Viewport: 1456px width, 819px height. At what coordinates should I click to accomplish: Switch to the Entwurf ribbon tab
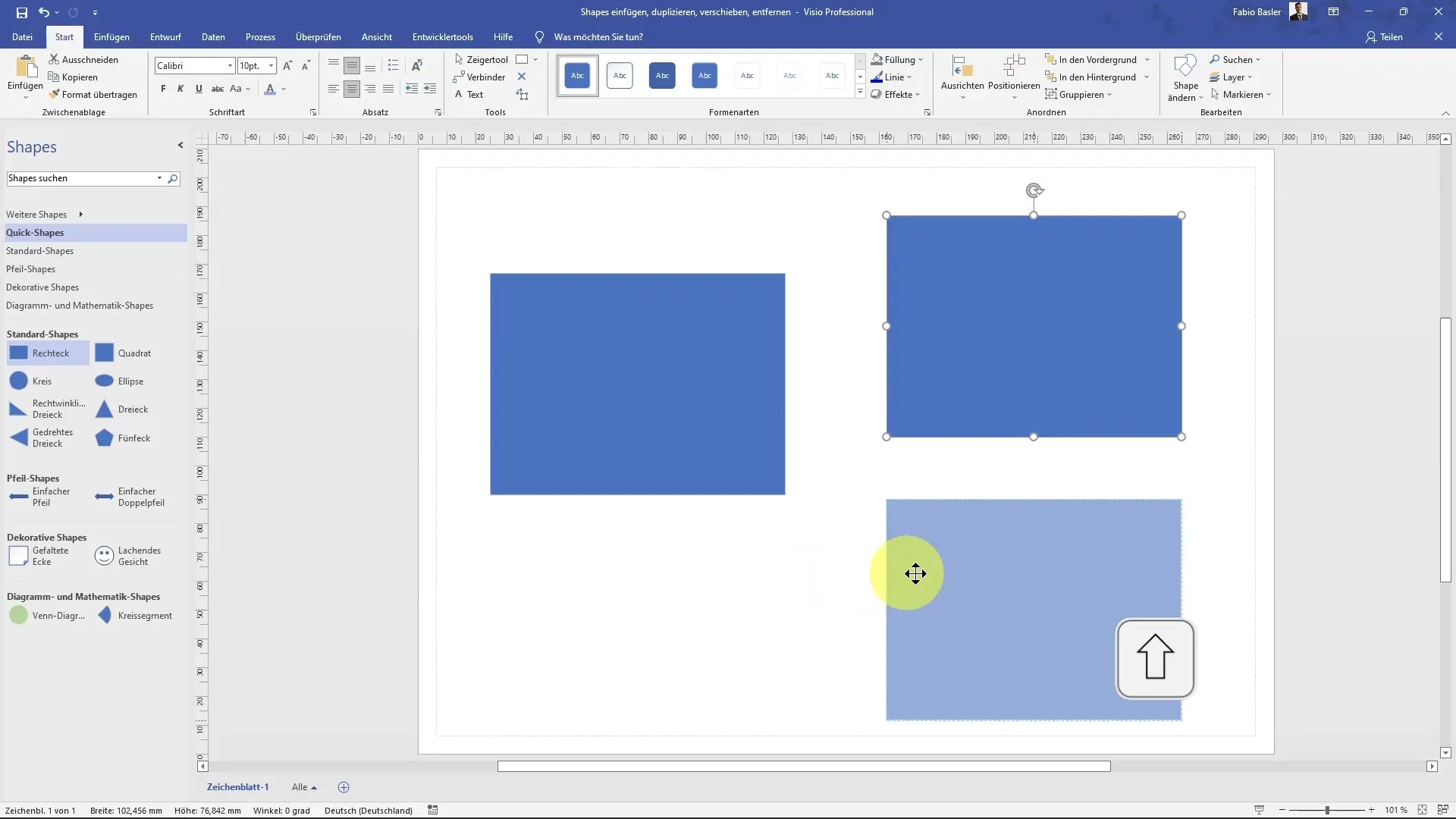click(x=165, y=36)
